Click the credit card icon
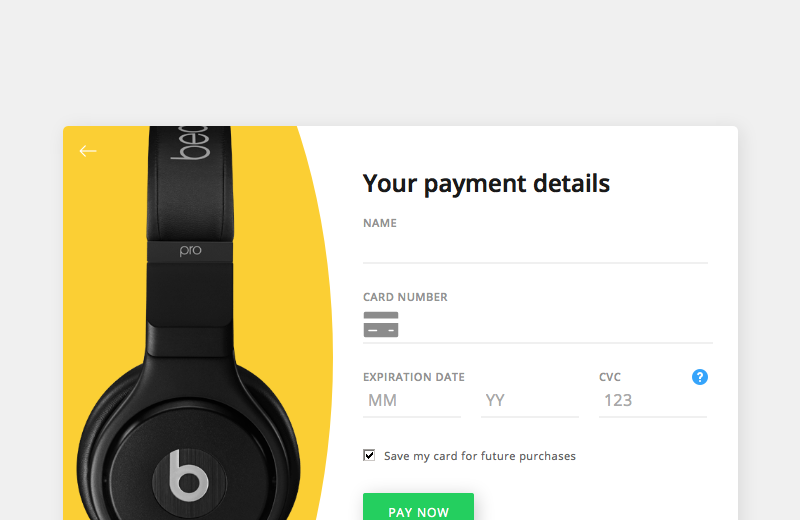 pyautogui.click(x=381, y=324)
